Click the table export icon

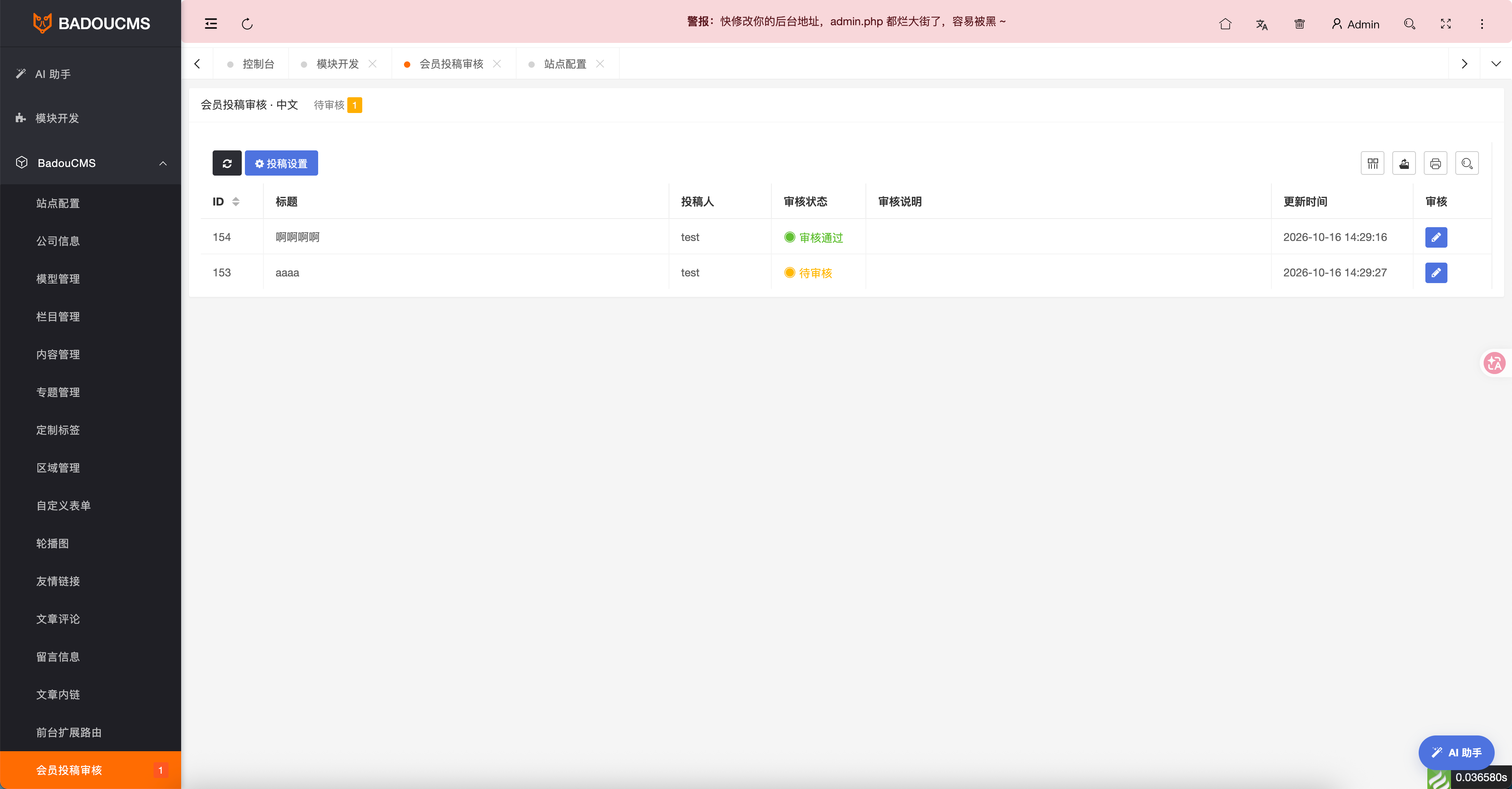click(1404, 163)
